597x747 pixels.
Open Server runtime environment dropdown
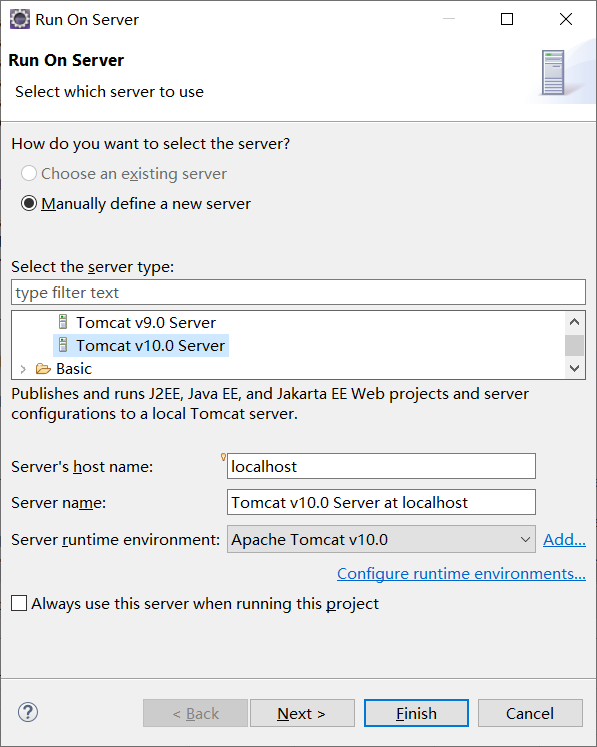381,539
